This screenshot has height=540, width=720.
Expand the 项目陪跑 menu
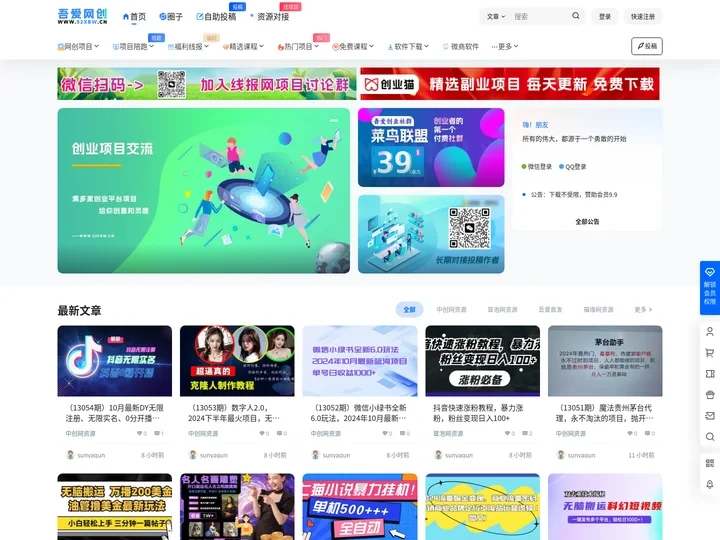[133, 46]
